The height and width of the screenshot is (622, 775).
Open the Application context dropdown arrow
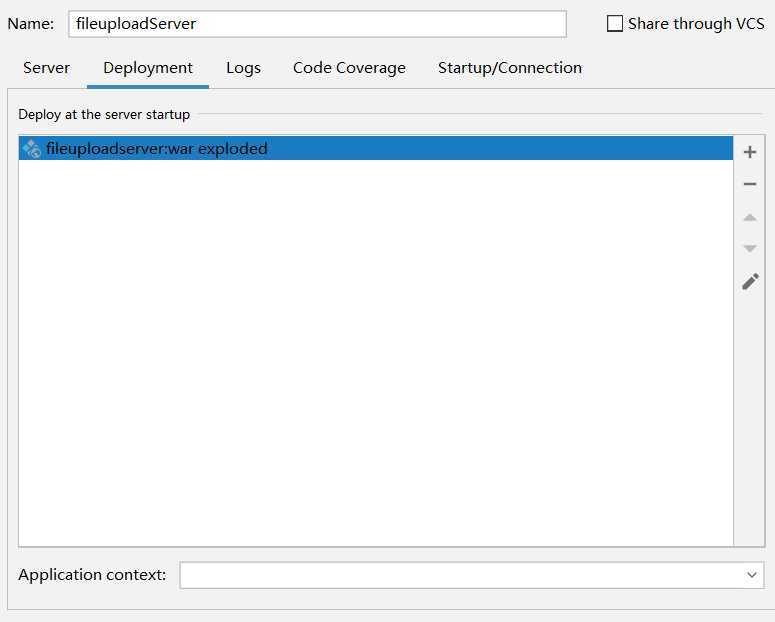point(752,575)
